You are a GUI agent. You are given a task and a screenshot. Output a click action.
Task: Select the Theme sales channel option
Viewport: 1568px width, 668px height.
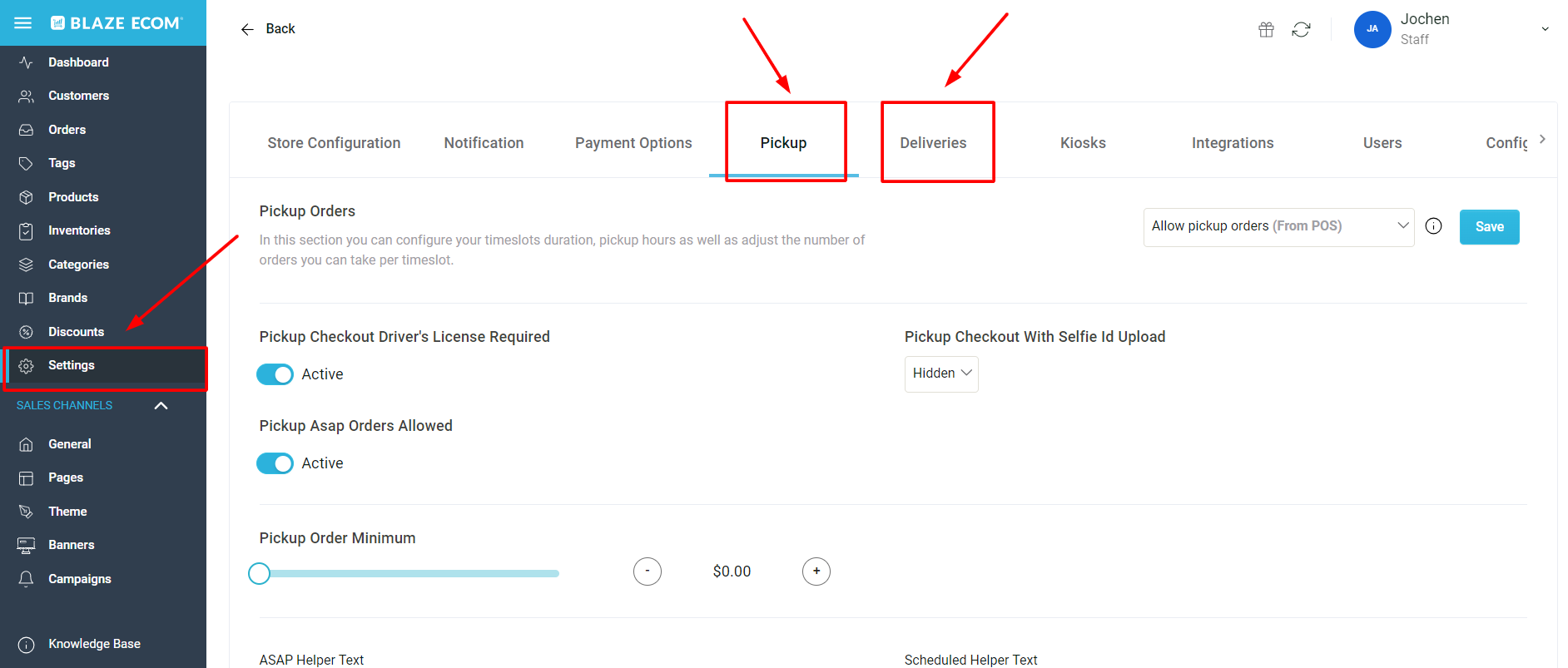(x=67, y=511)
